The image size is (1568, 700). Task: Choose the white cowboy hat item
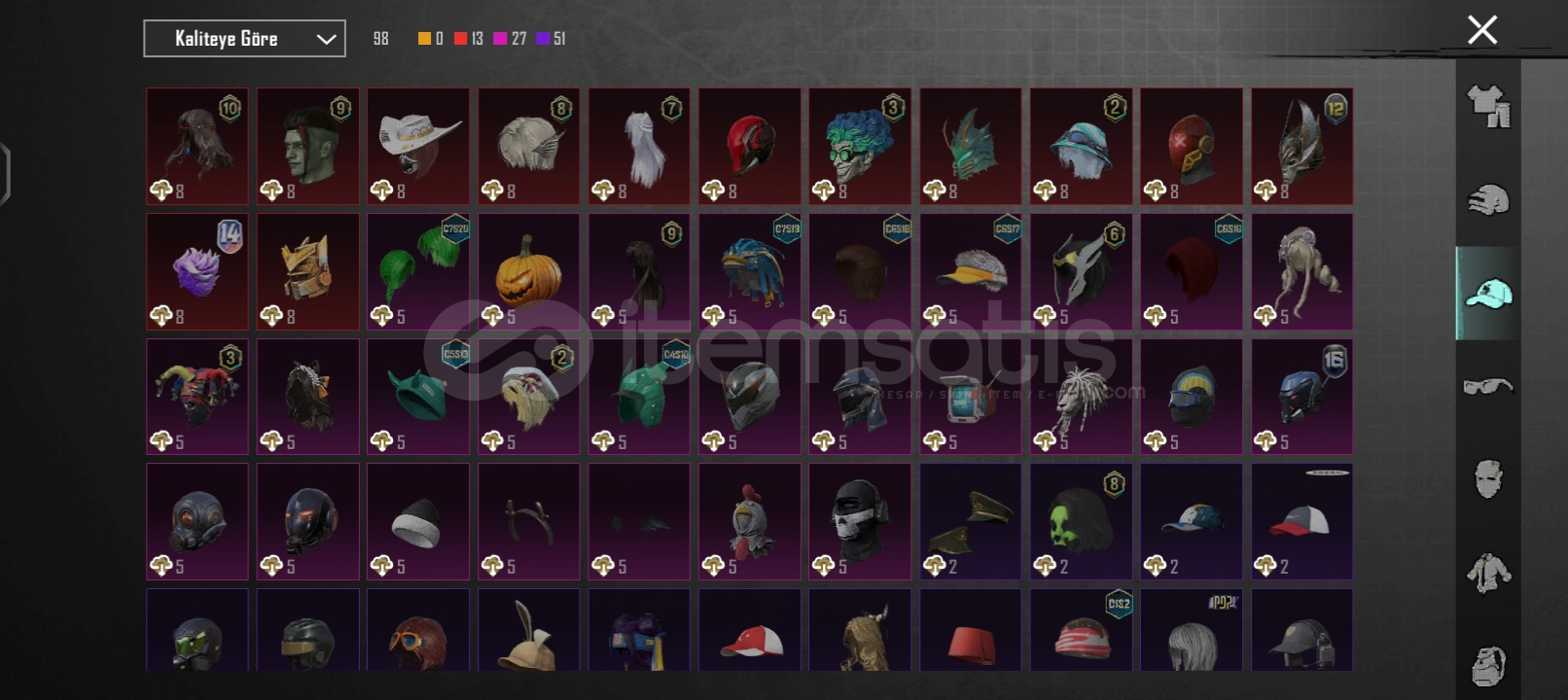tap(418, 147)
